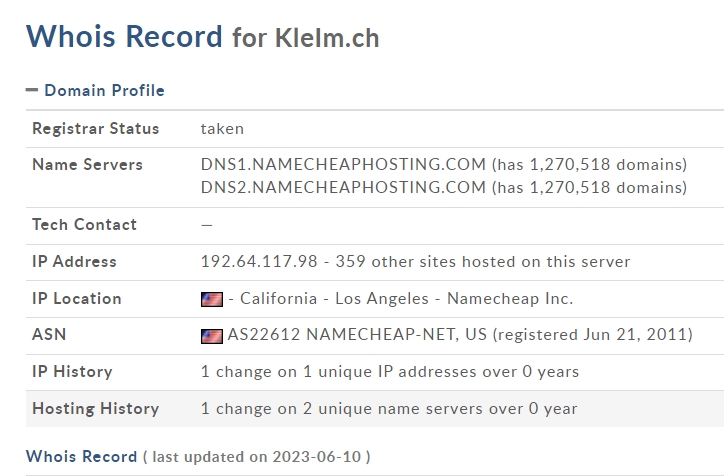This screenshot has height=476, width=724.
Task: Click the Tech Contact row label
Action: (84, 225)
